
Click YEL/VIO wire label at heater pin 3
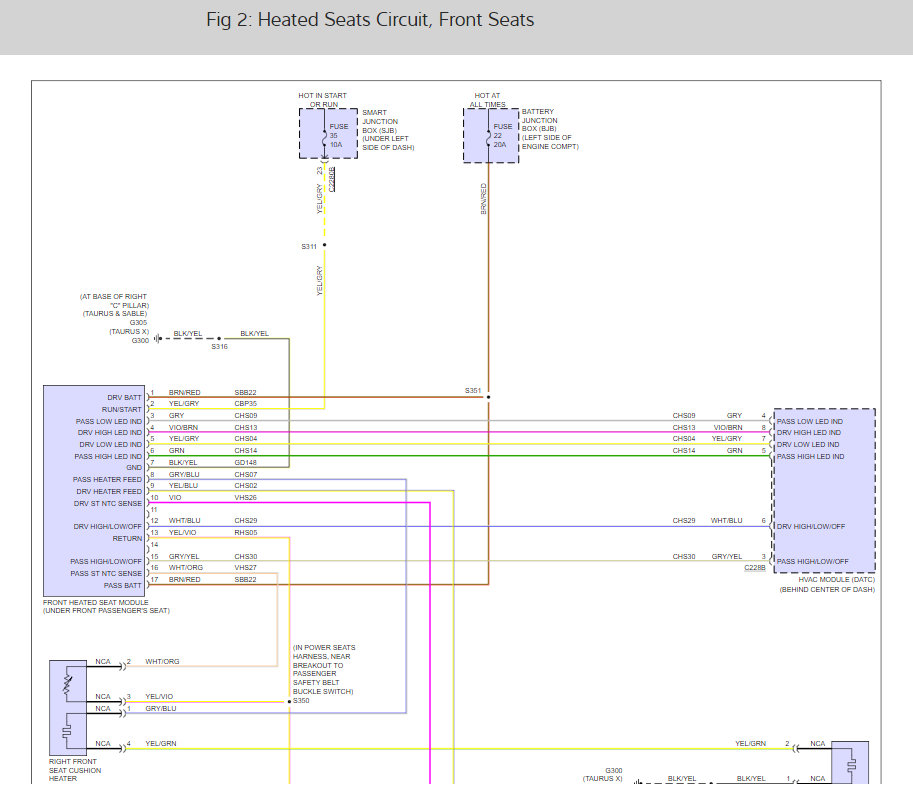pos(159,696)
